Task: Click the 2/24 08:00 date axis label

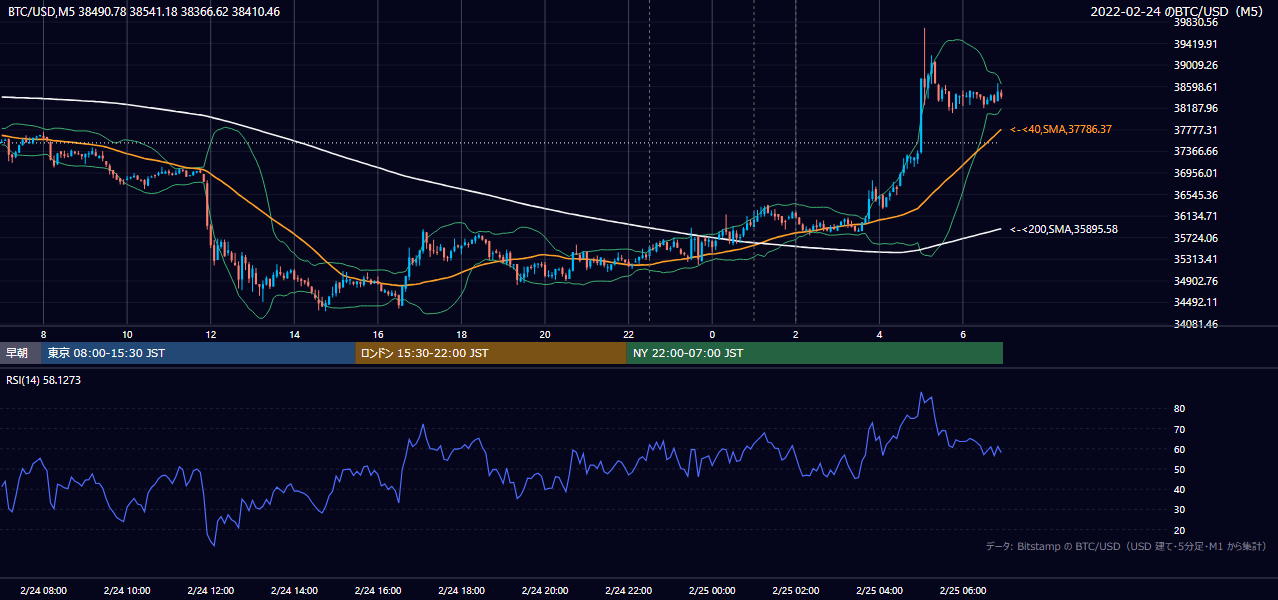Action: pyautogui.click(x=43, y=590)
